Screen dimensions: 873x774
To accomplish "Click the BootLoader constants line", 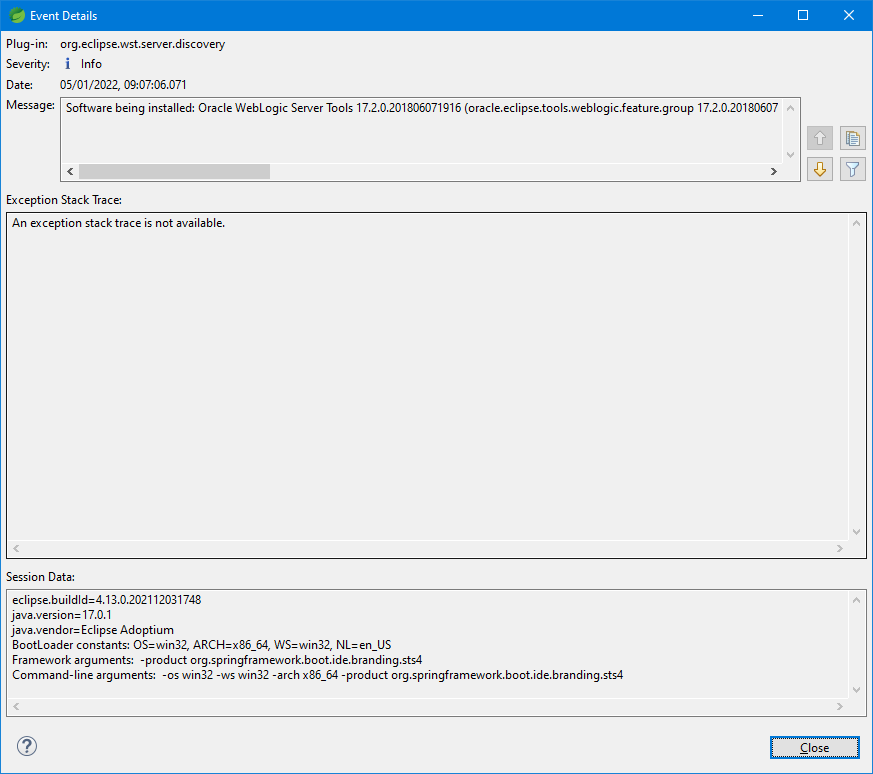I will 202,645.
